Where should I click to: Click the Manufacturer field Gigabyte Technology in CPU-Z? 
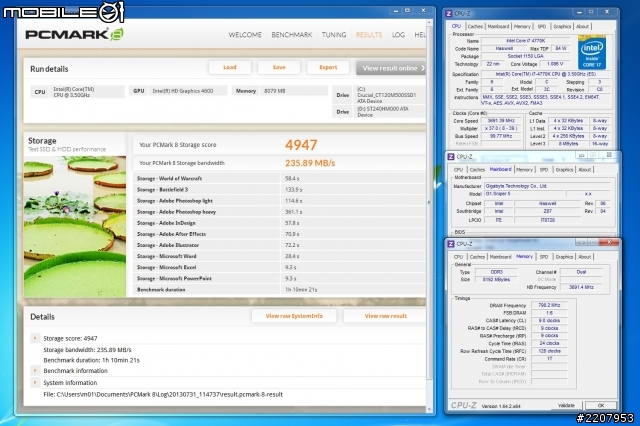point(547,186)
